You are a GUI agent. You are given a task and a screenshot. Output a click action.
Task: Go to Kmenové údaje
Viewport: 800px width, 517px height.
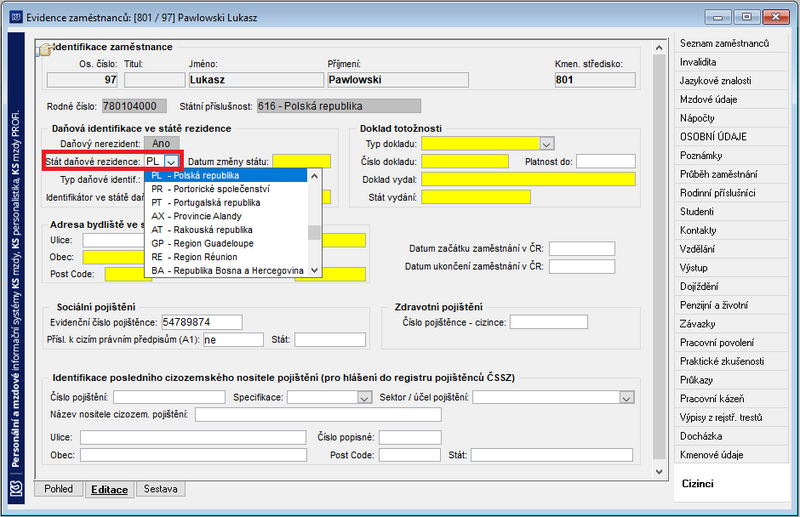click(x=731, y=455)
